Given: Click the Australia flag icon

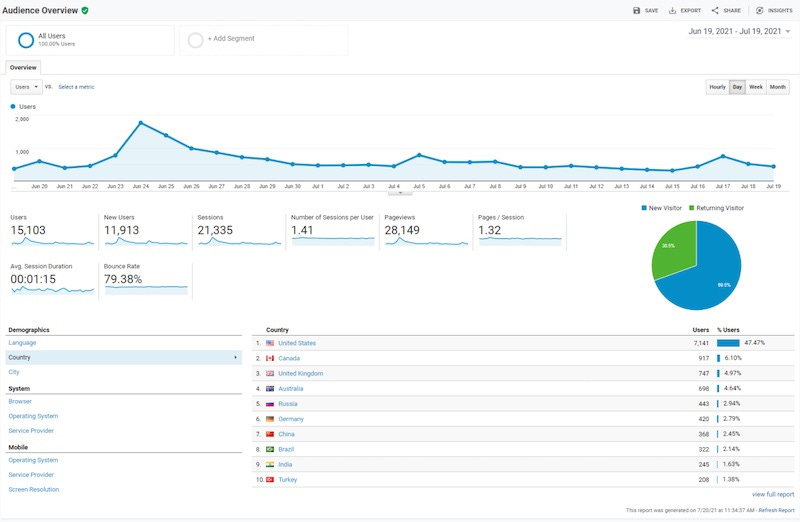Looking at the screenshot, I should [x=270, y=388].
